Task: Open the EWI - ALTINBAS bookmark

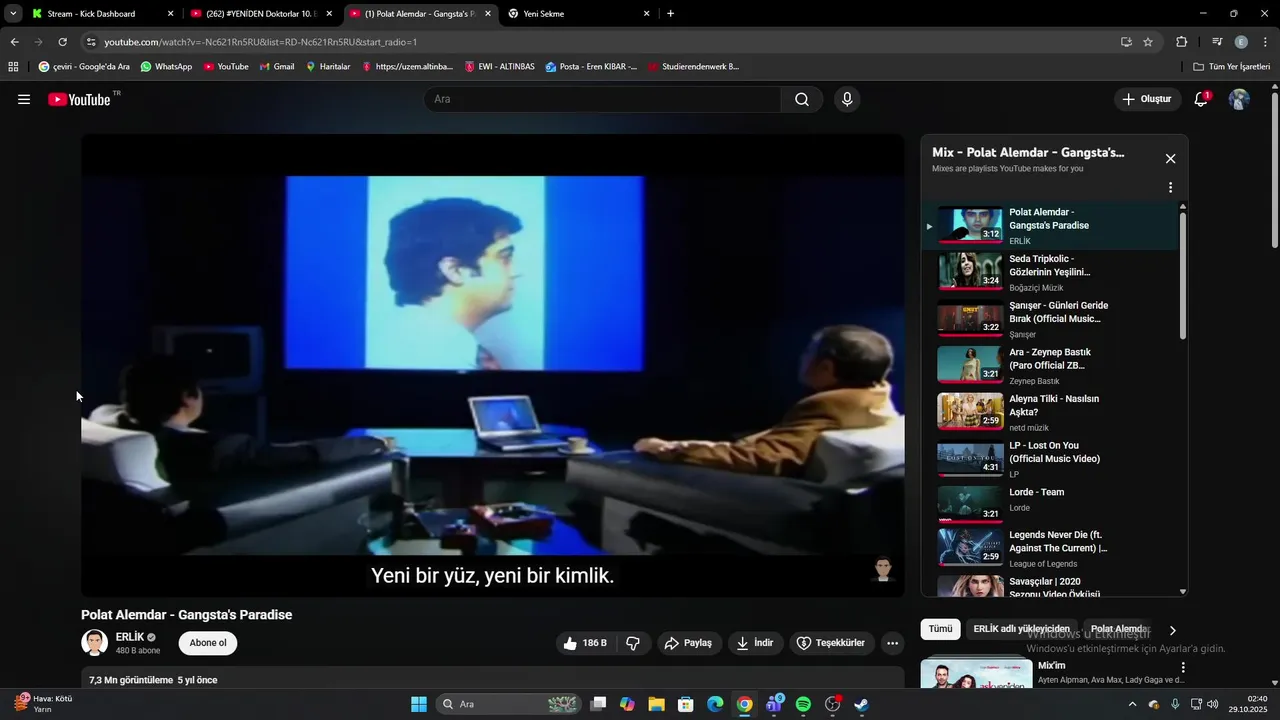Action: 500,67
